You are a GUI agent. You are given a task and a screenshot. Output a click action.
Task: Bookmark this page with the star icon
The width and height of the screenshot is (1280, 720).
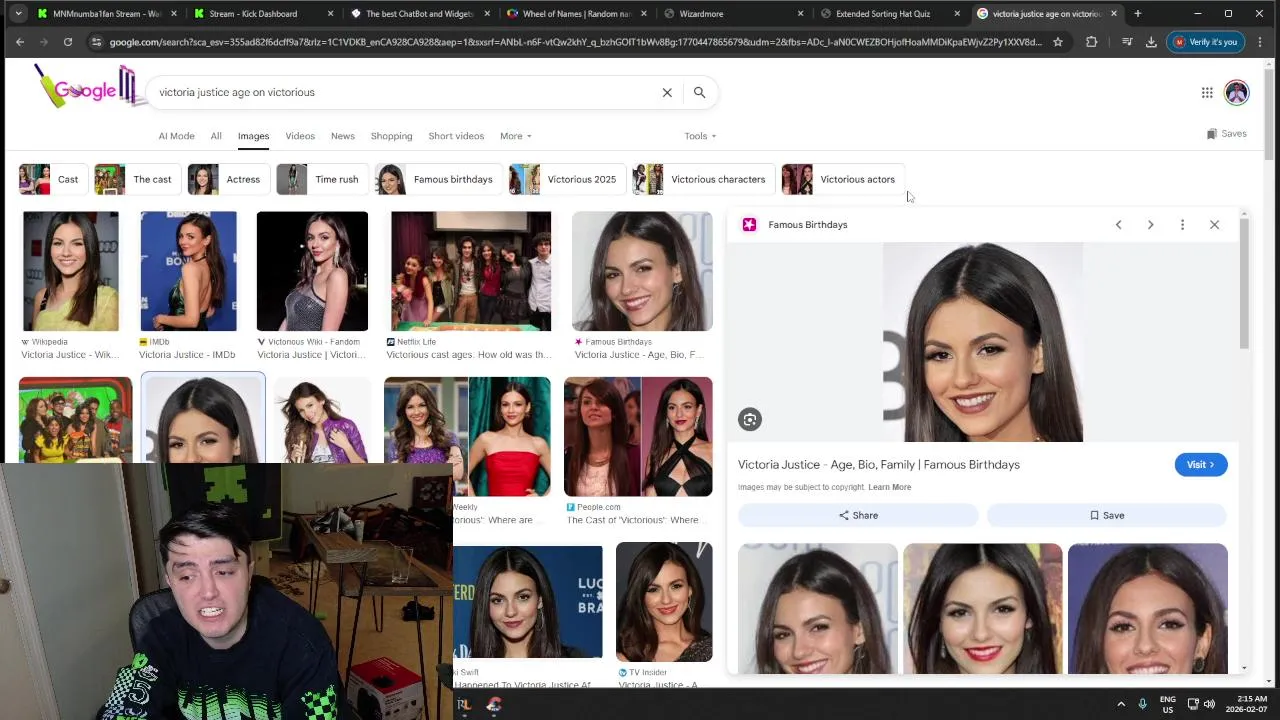[1058, 42]
